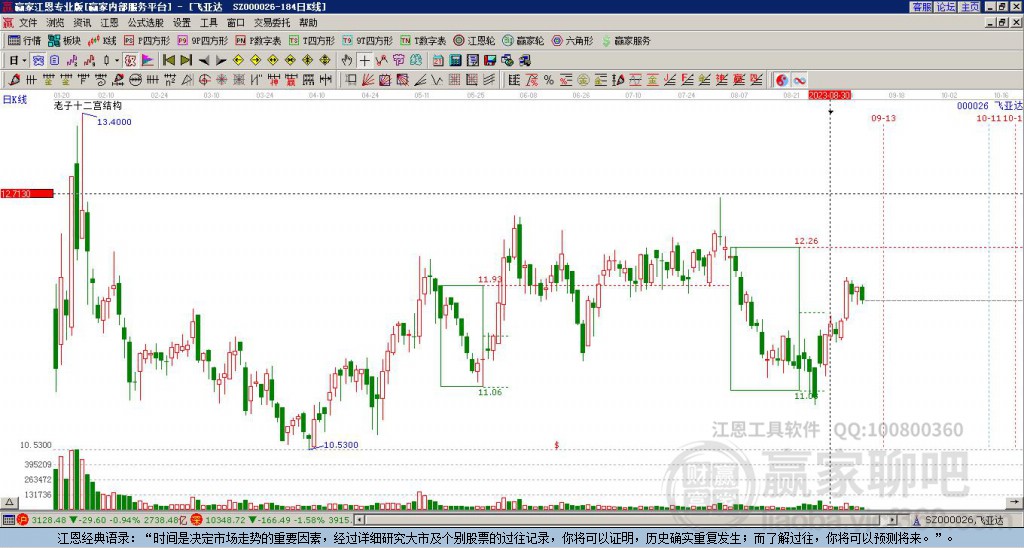Viewport: 1024px width, 548px height.
Task: Click the 10348.72 index value in status bar
Action: pyautogui.click(x=227, y=520)
